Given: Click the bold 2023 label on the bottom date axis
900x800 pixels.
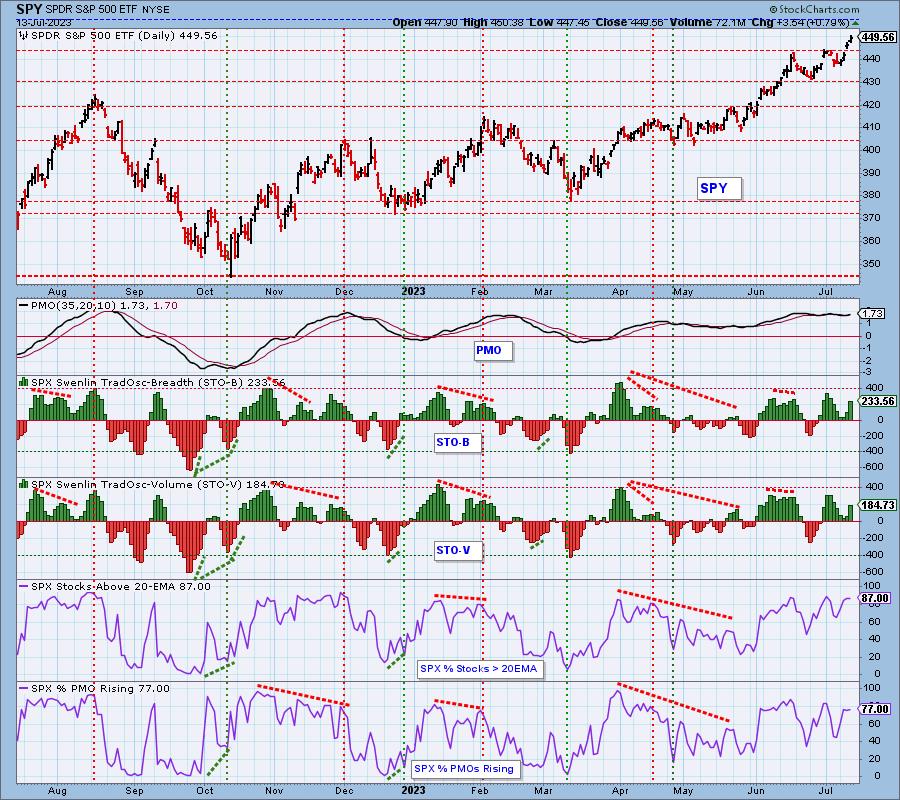Looking at the screenshot, I should 414,790.
